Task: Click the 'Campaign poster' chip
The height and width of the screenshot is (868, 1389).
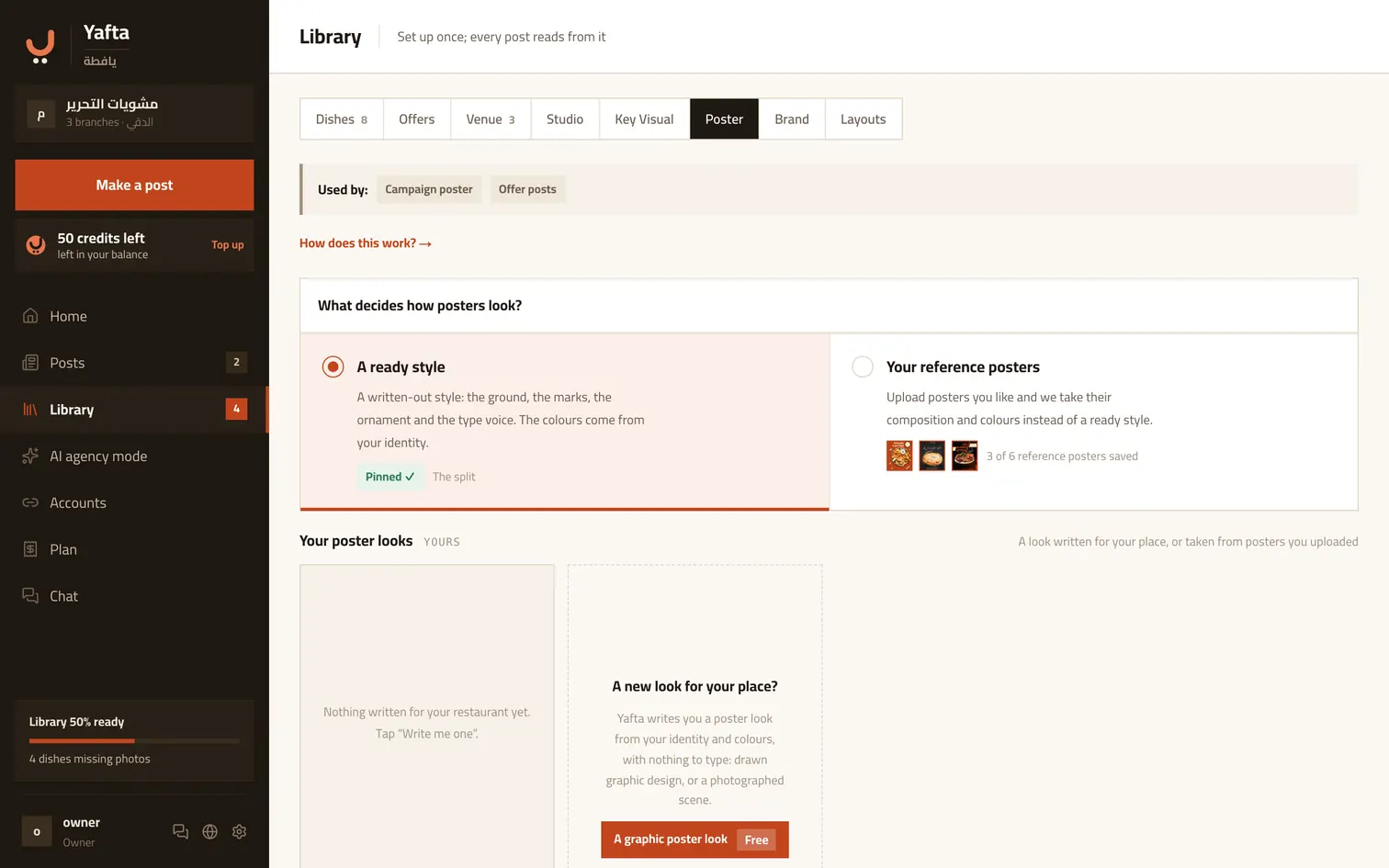Action: [429, 189]
